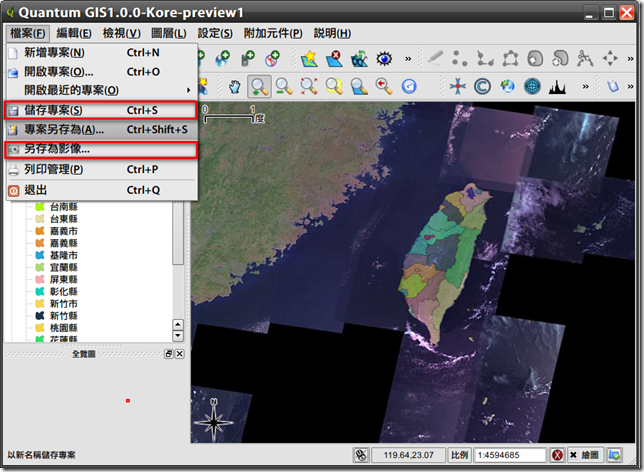Screen dimensions: 644x472
Task: Click Zoom to Layer magnifier icon
Action: point(359,86)
